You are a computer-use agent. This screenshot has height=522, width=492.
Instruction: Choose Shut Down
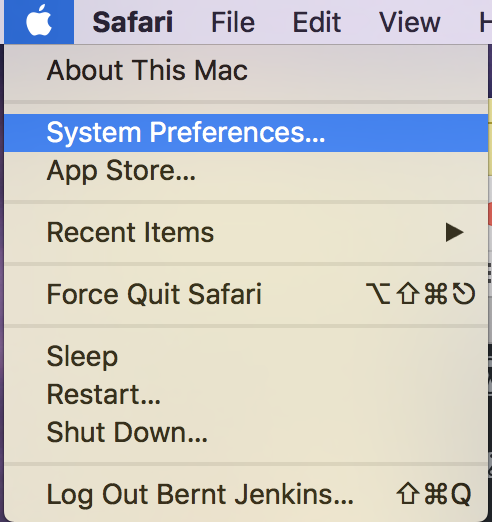click(x=246, y=432)
